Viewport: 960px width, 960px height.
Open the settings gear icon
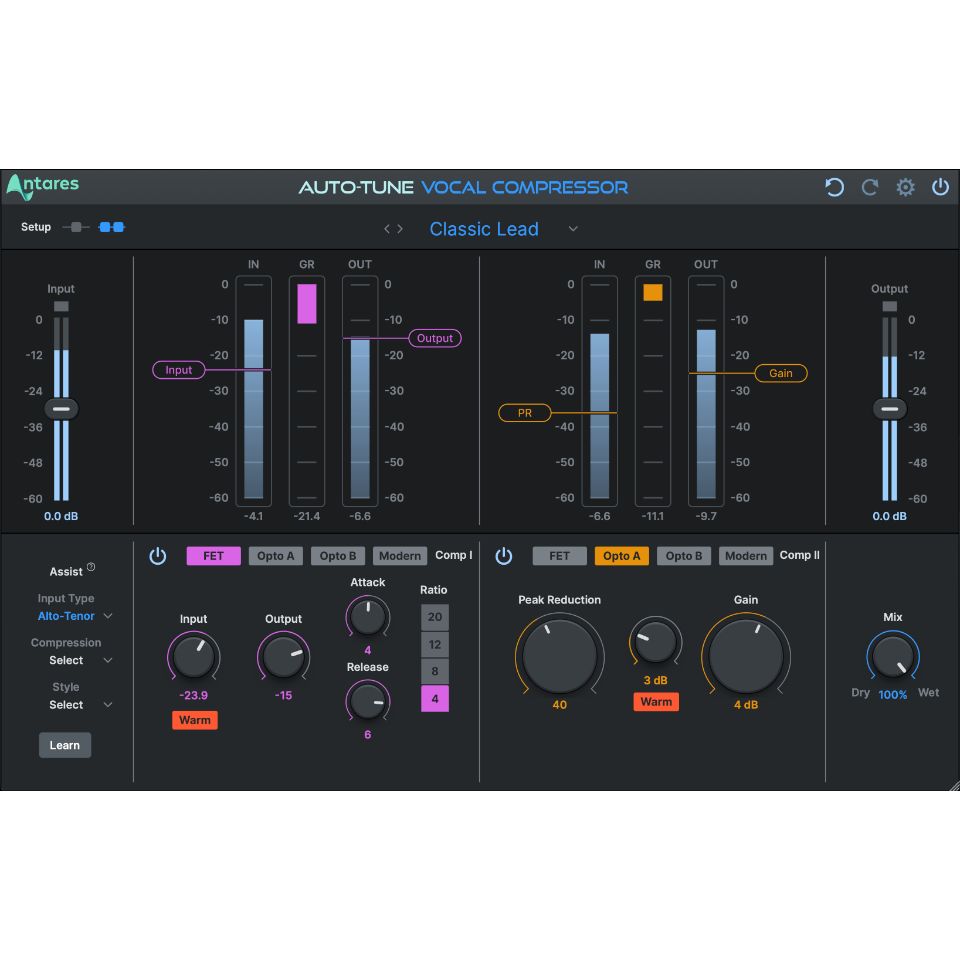[x=905, y=187]
